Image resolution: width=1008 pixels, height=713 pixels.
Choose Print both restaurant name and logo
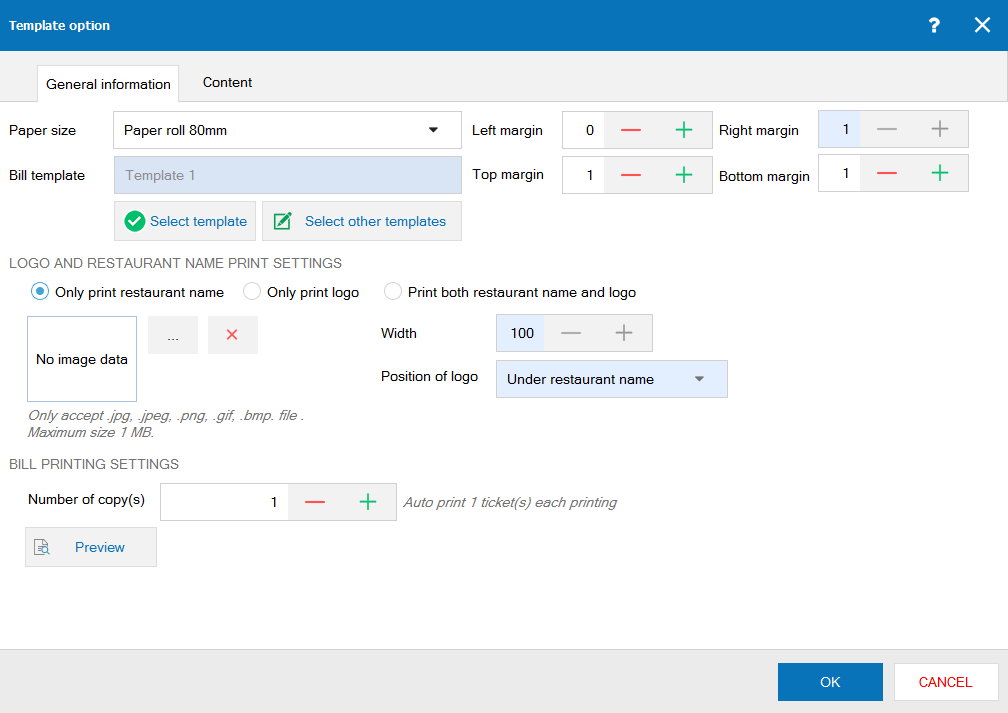point(393,292)
